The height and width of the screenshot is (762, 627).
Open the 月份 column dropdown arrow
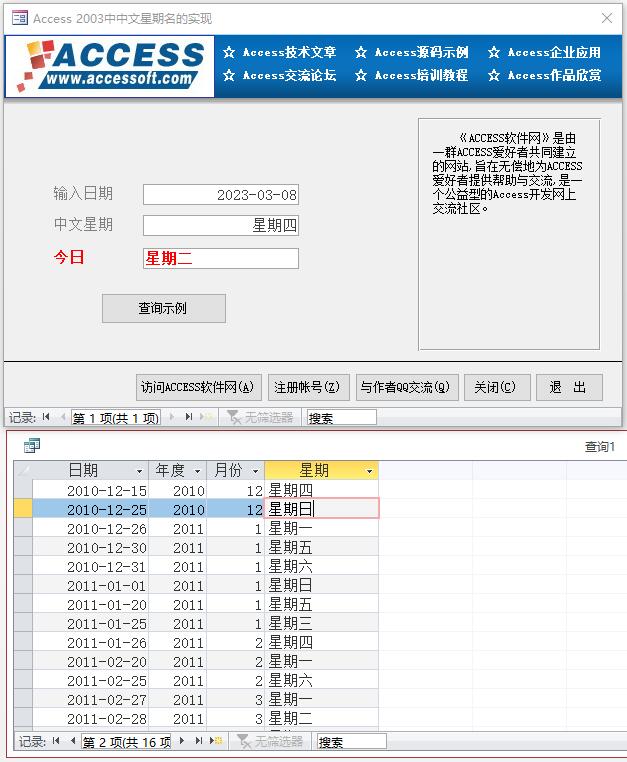pos(255,471)
